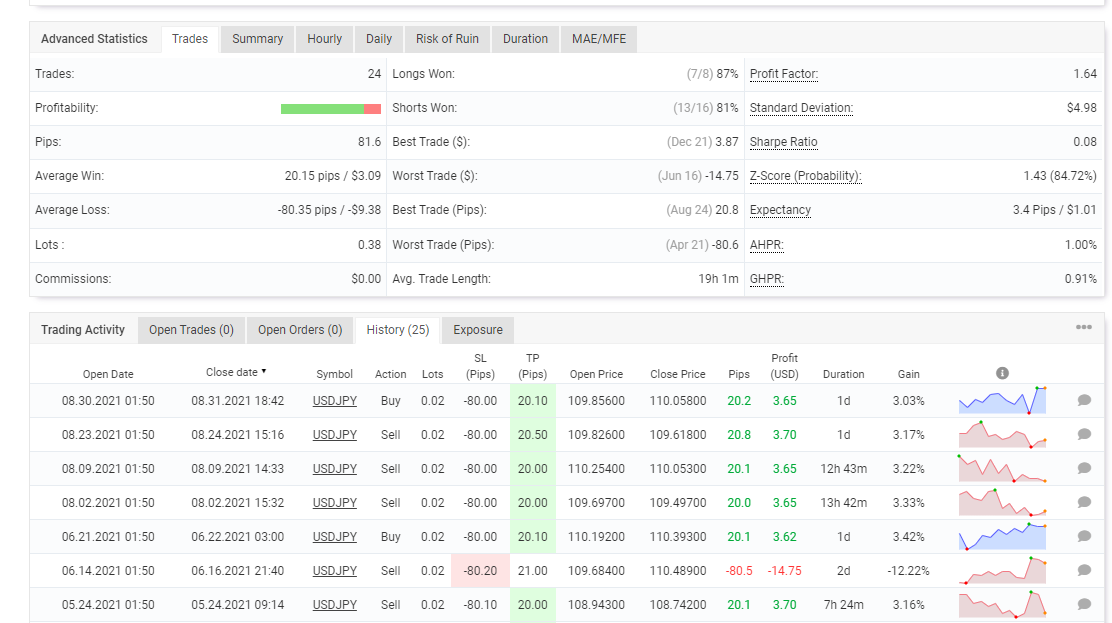Select the History (25) tab

click(398, 330)
